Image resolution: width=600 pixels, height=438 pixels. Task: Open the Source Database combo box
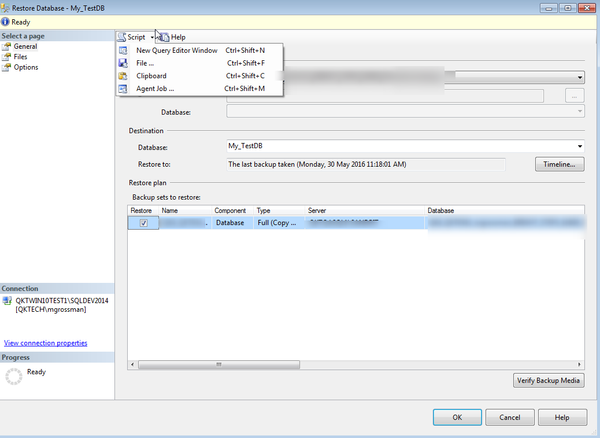click(405, 111)
